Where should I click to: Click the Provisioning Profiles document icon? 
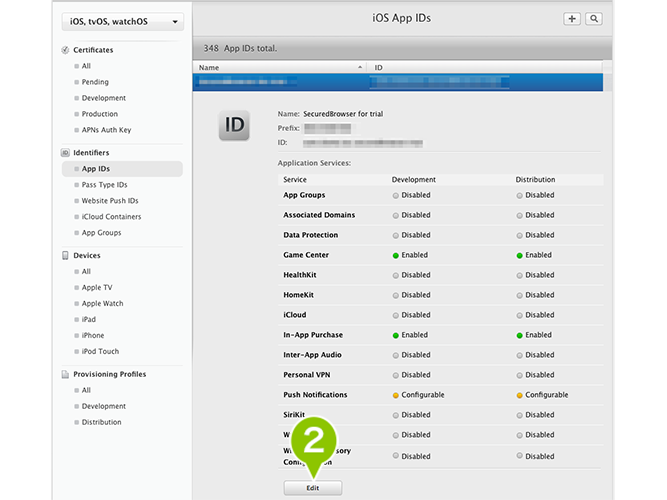65,374
